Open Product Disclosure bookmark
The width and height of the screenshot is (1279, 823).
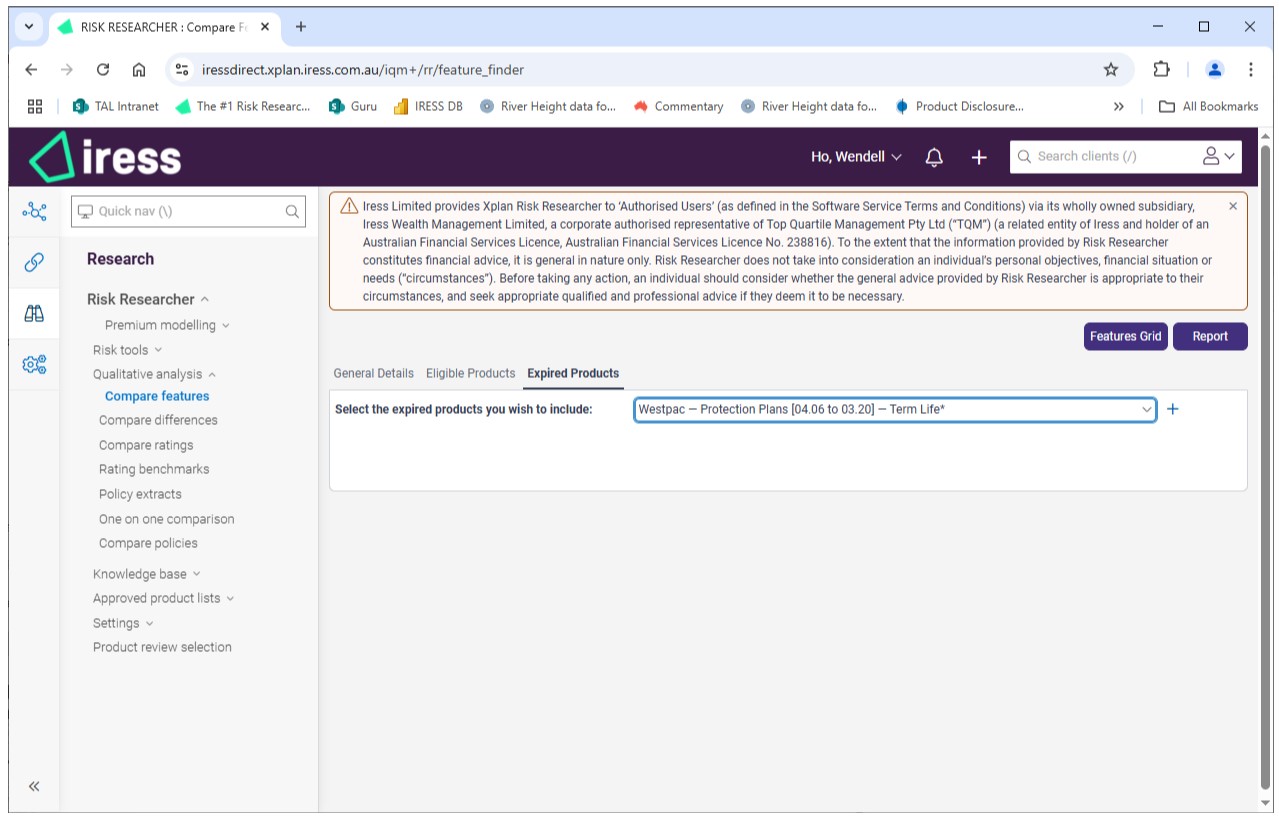(959, 106)
